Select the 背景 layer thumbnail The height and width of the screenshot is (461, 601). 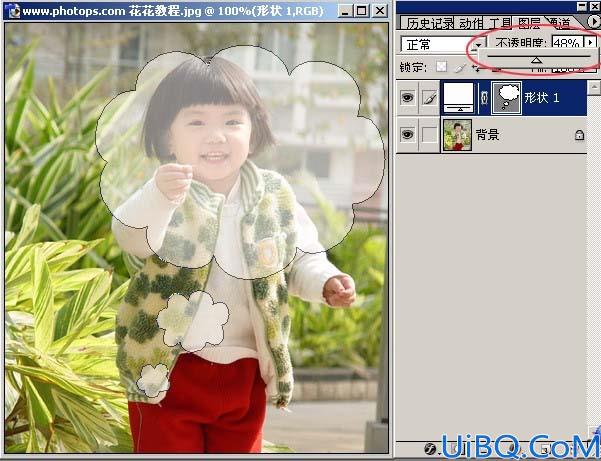coord(457,135)
